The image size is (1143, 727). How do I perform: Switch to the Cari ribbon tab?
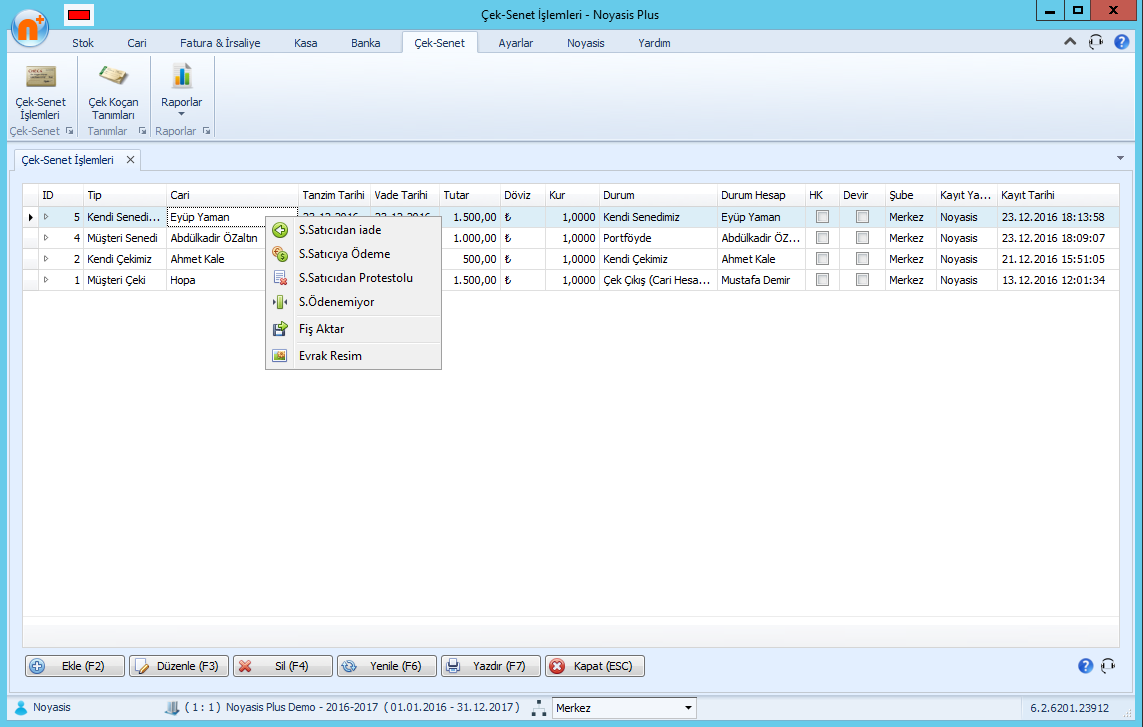click(x=137, y=43)
